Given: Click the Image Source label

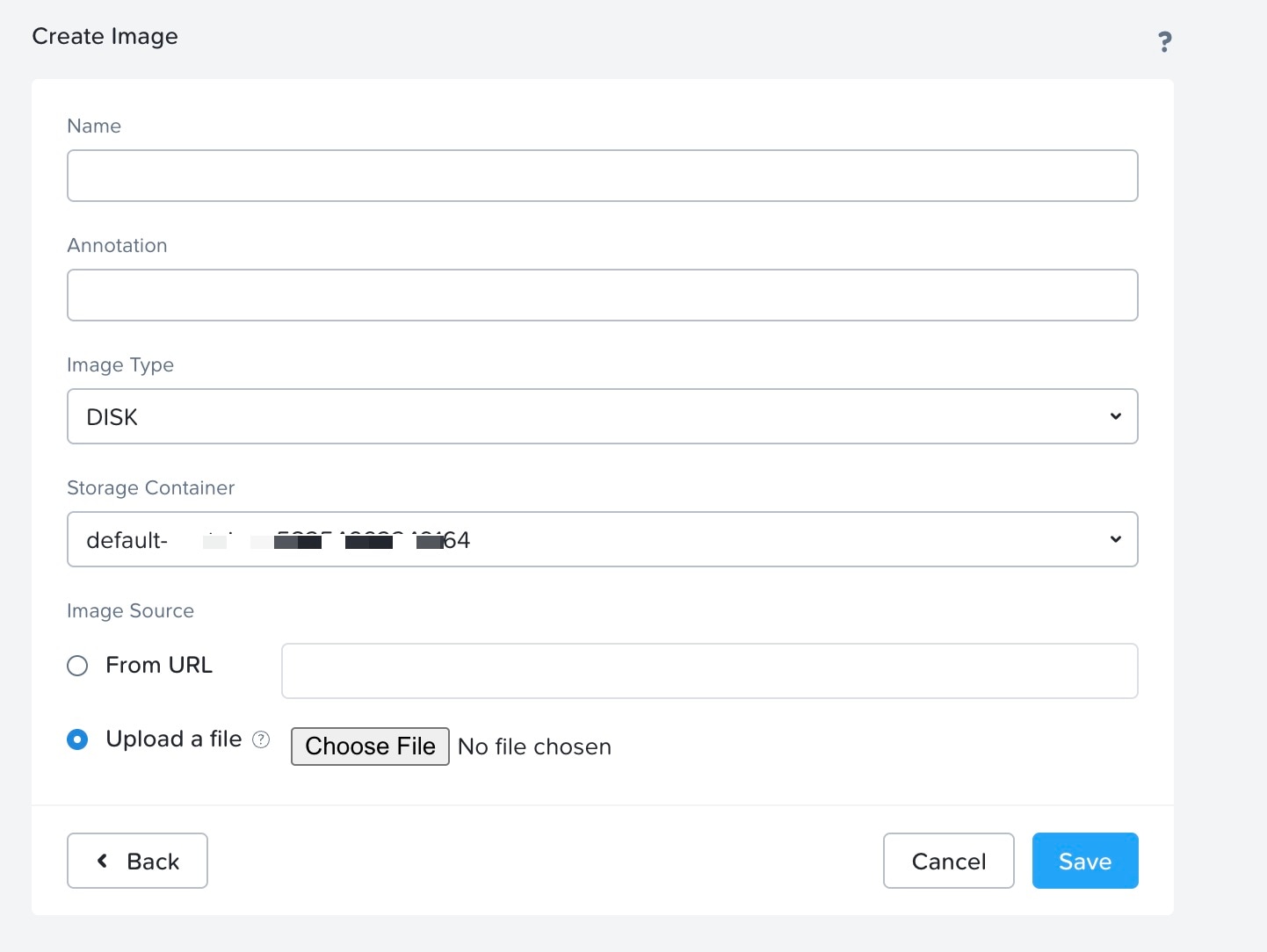Looking at the screenshot, I should click(x=130, y=611).
